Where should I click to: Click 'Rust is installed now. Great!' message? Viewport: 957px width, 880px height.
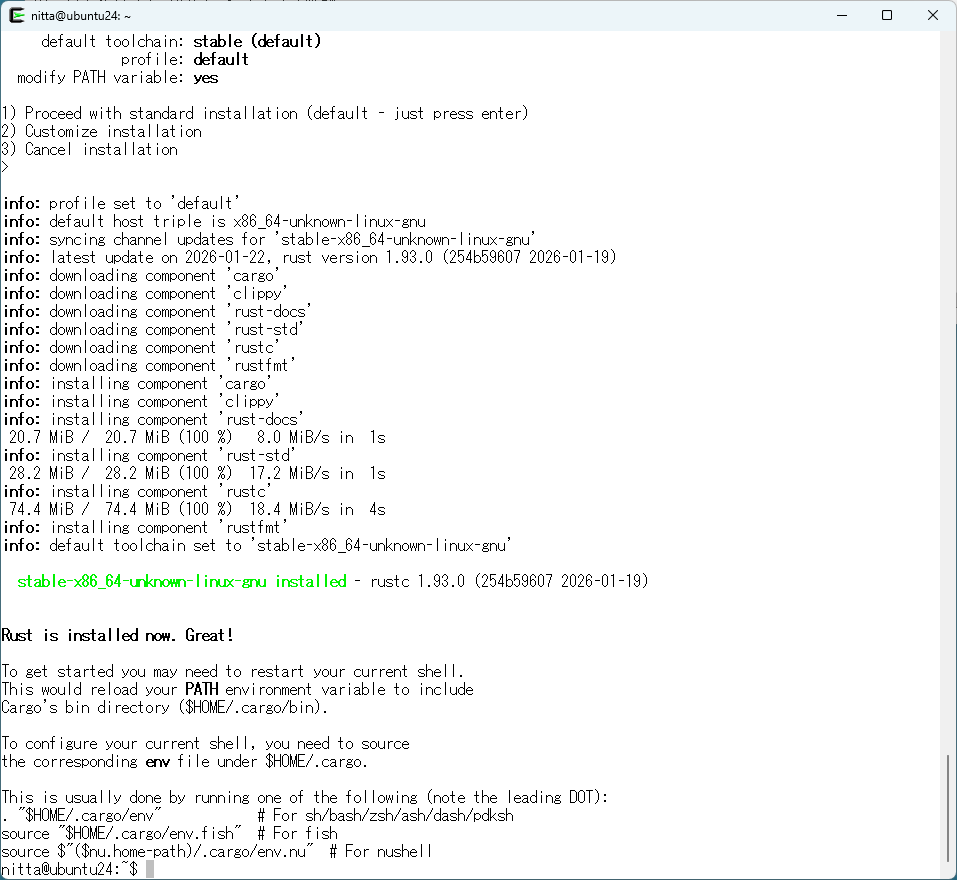(118, 636)
